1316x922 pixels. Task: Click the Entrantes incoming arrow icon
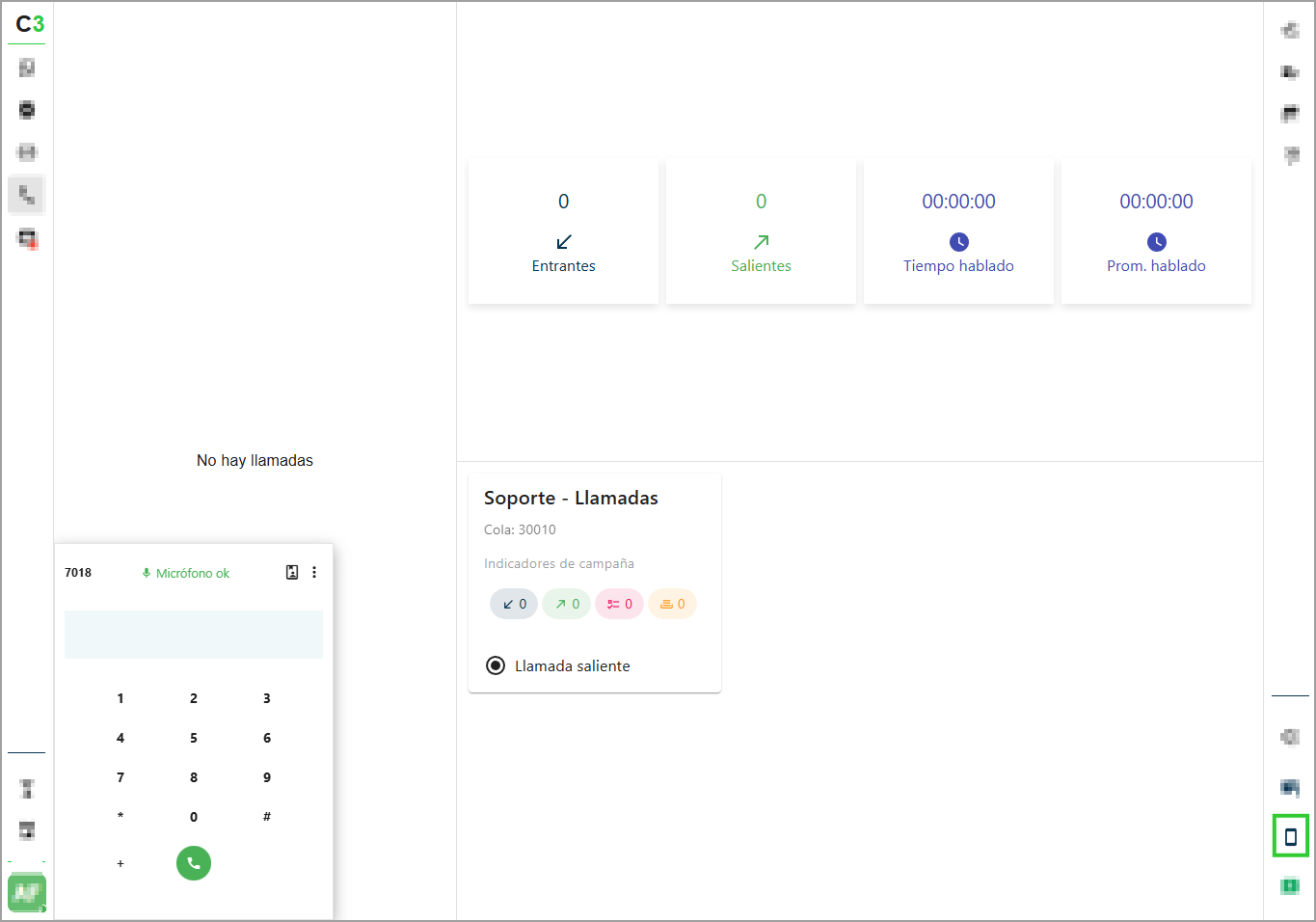[564, 241]
